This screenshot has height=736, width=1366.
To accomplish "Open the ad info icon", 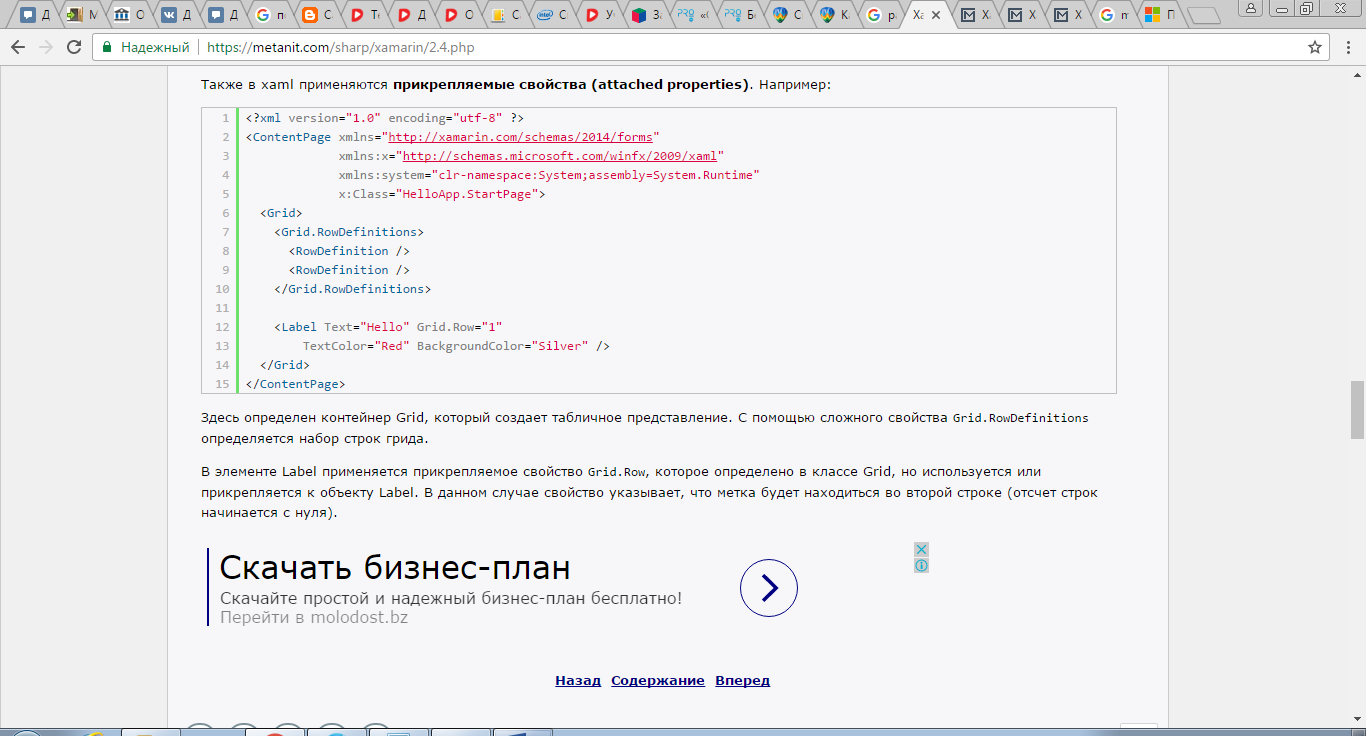I will click(921, 565).
